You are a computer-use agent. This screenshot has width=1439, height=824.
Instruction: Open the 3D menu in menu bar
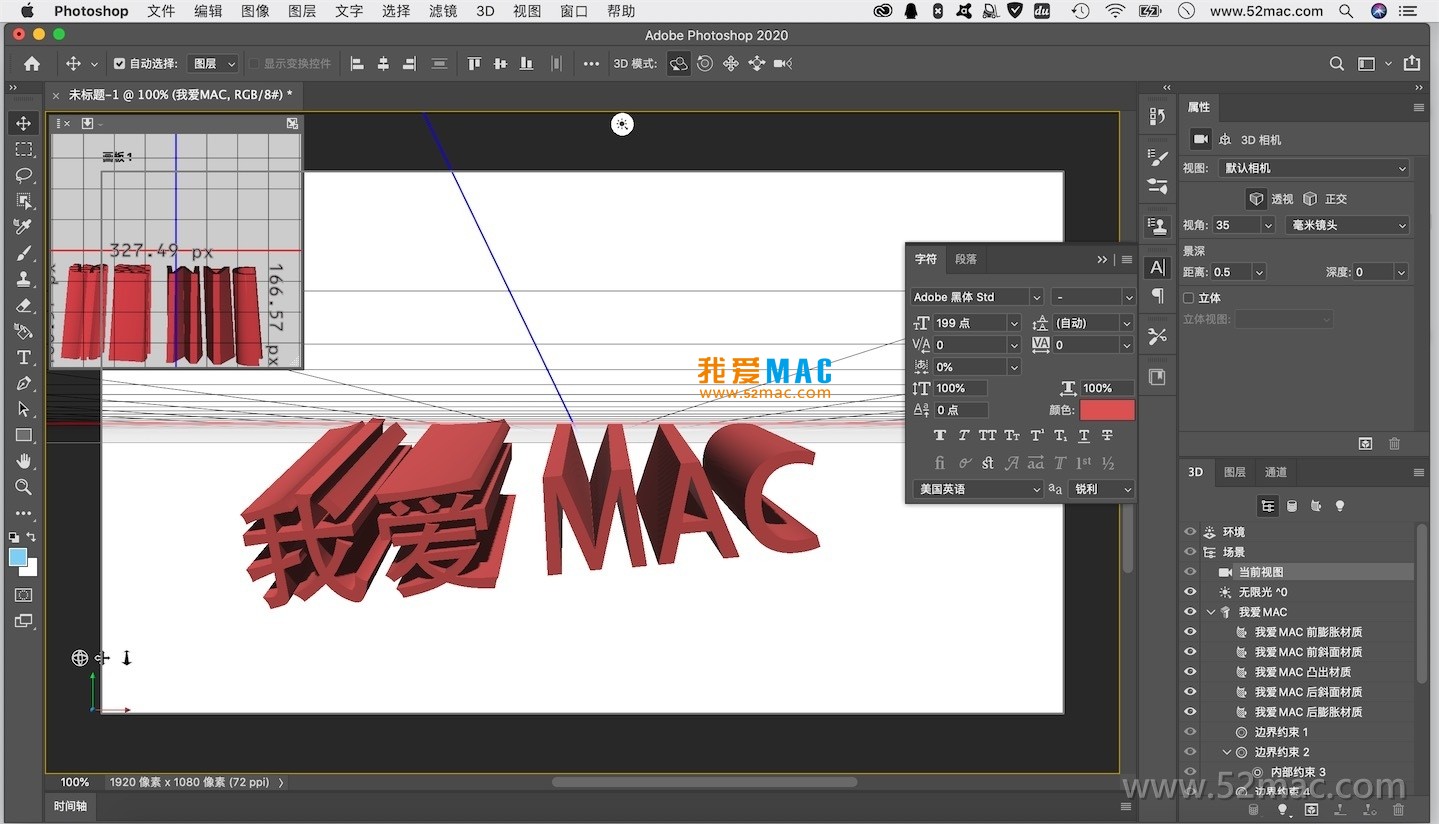tap(485, 11)
